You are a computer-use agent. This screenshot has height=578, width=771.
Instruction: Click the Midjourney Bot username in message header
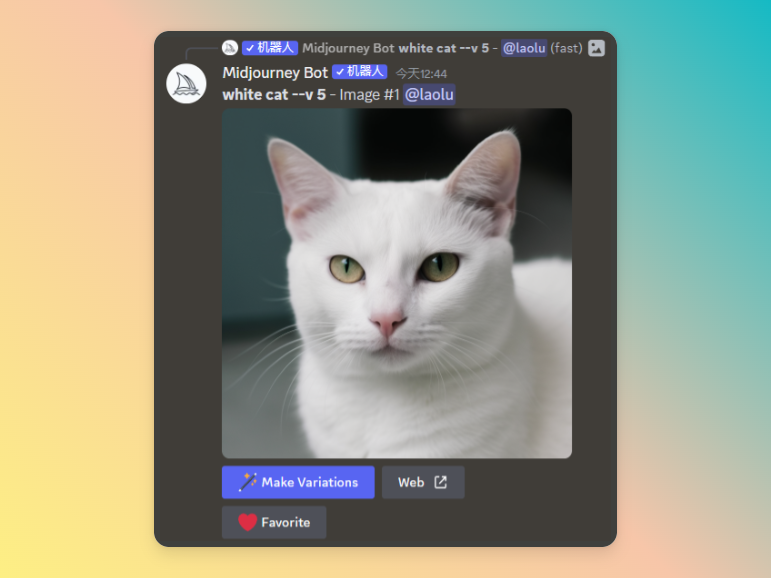tap(275, 72)
